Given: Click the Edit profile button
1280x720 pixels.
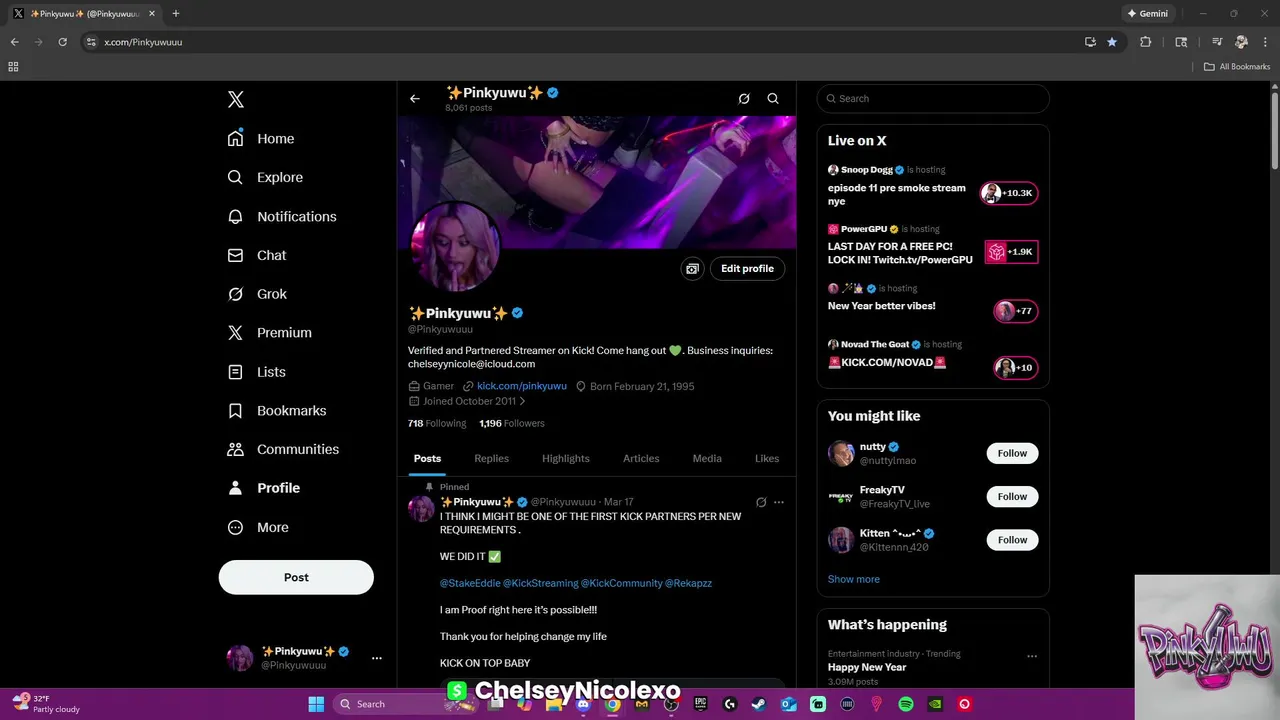Looking at the screenshot, I should click(x=748, y=269).
